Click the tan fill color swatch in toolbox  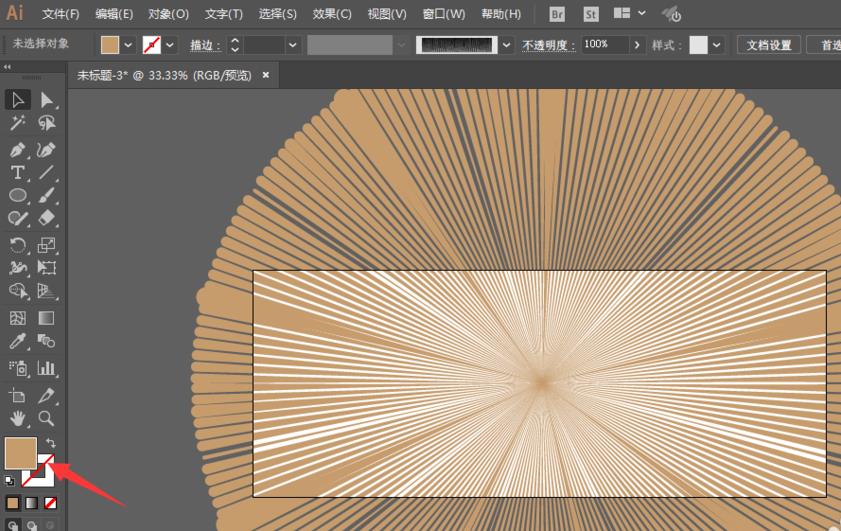click(20, 452)
